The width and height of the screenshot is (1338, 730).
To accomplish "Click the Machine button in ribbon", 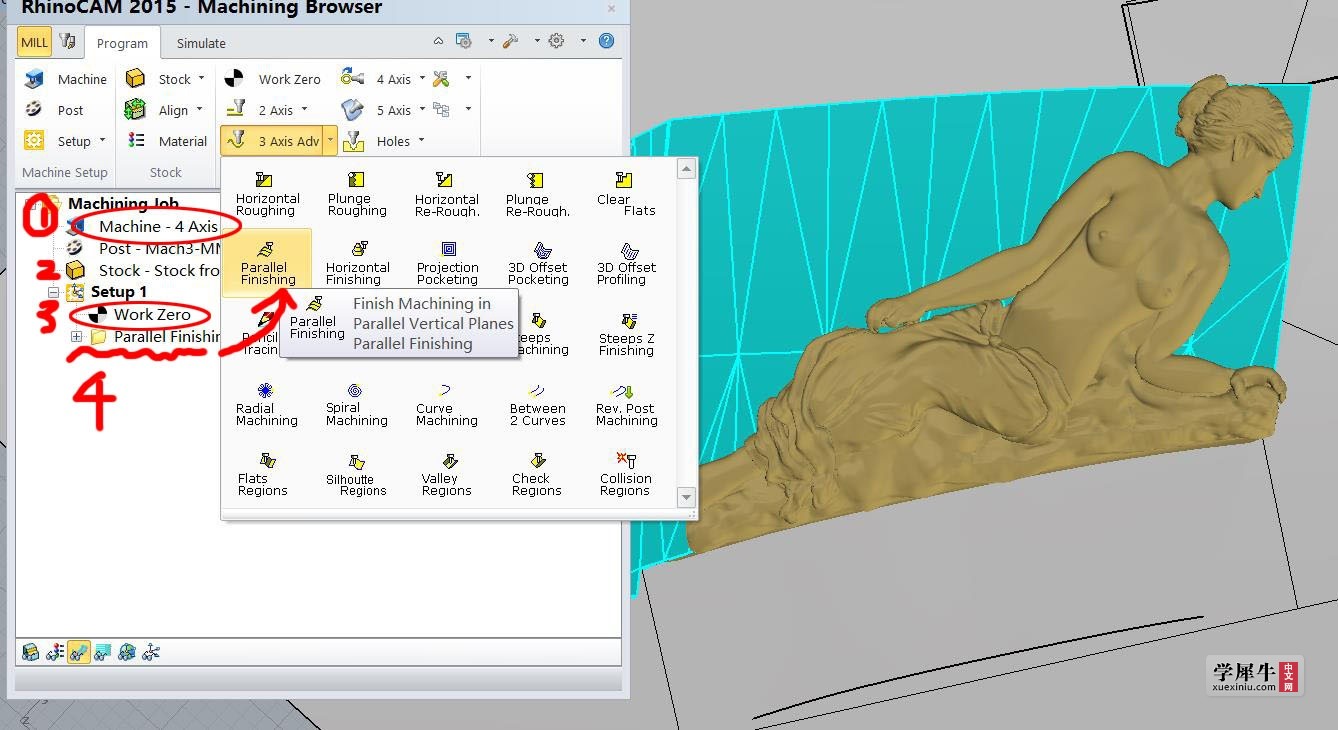I will click(x=66, y=79).
